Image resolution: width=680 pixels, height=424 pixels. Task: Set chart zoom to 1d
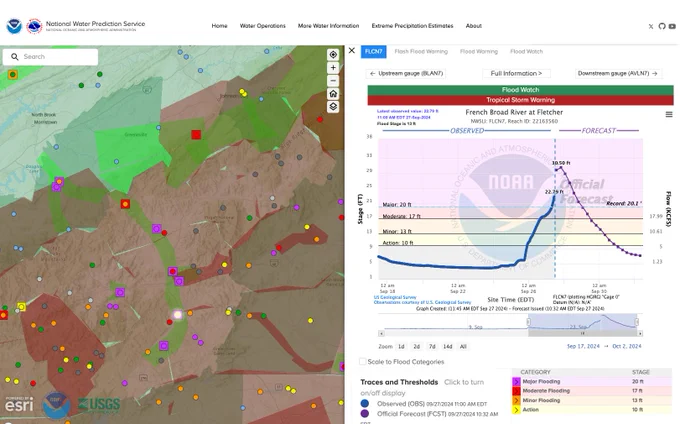pos(401,346)
